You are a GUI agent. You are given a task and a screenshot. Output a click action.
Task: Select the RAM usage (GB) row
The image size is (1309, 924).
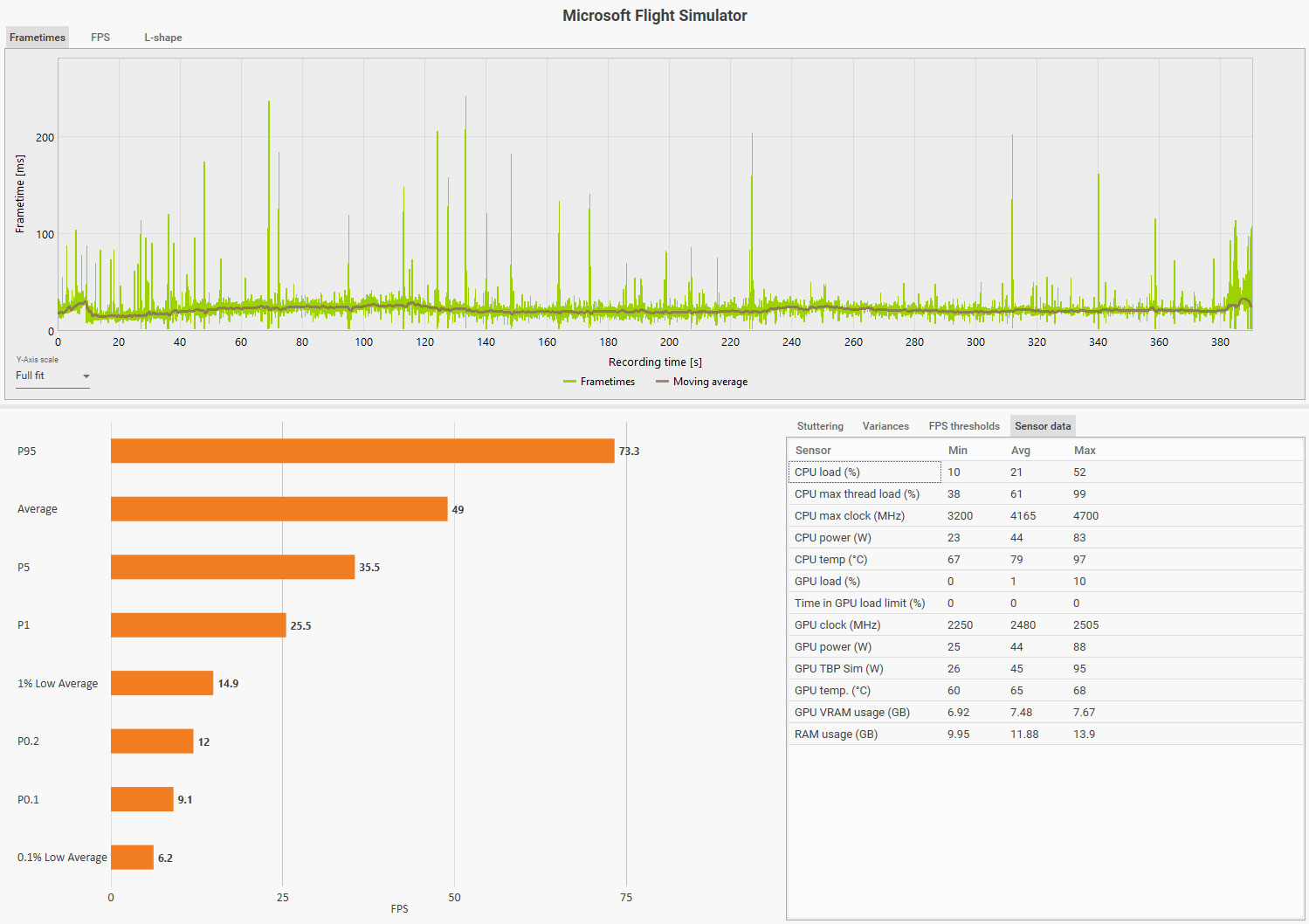1044,734
